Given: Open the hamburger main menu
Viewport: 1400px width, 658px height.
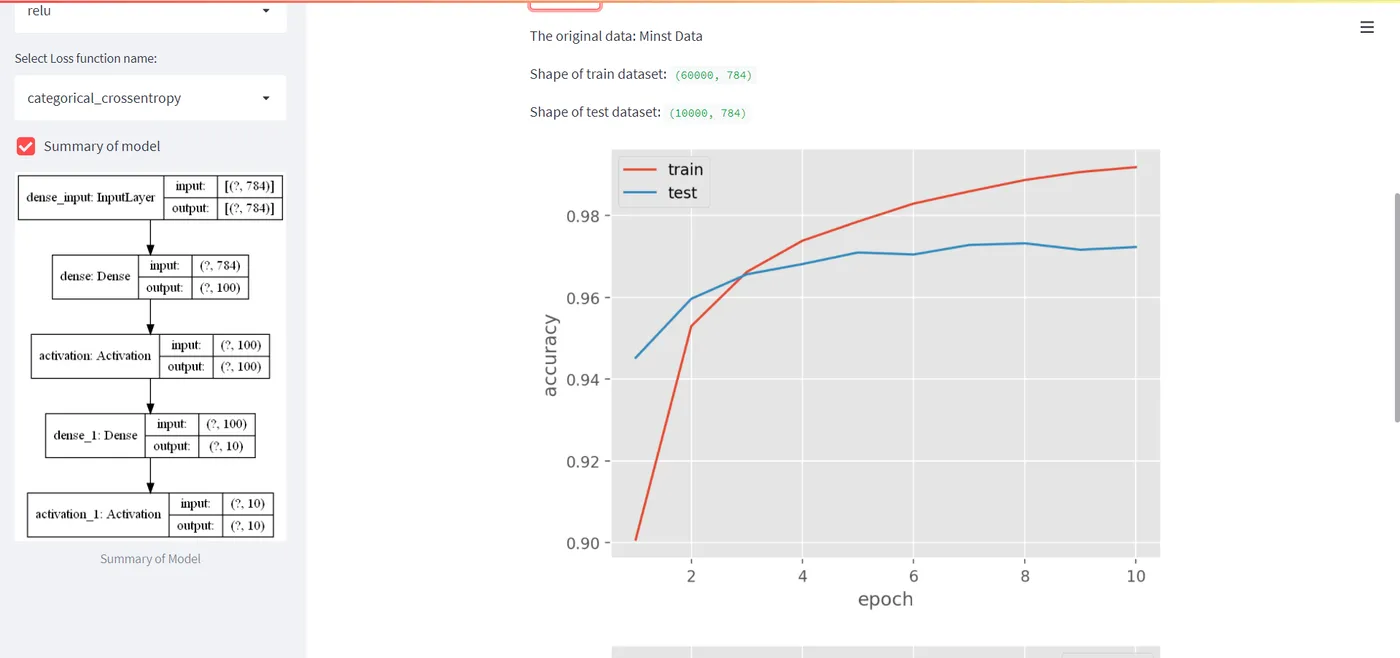Looking at the screenshot, I should click(x=1367, y=28).
